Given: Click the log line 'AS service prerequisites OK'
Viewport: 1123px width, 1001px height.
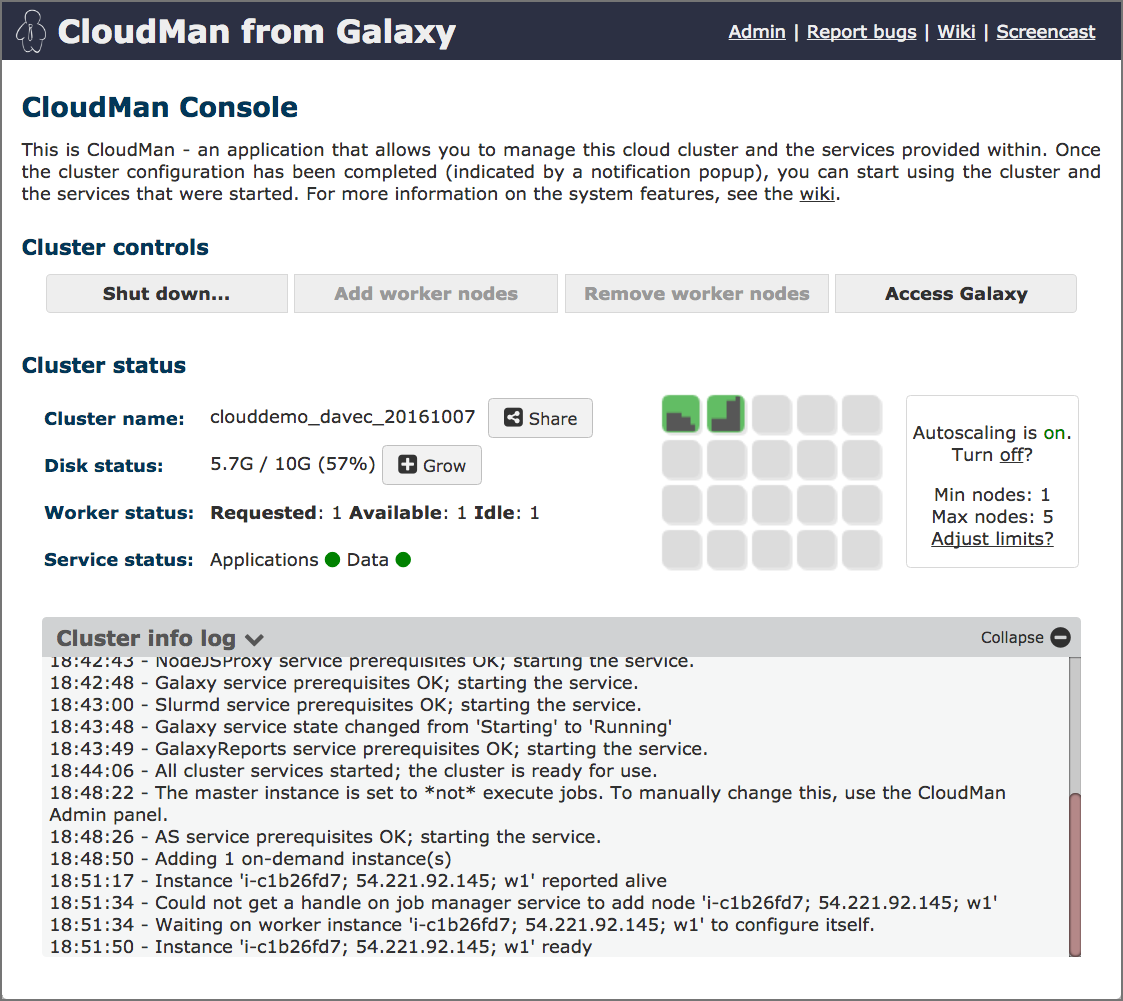Looking at the screenshot, I should (326, 836).
